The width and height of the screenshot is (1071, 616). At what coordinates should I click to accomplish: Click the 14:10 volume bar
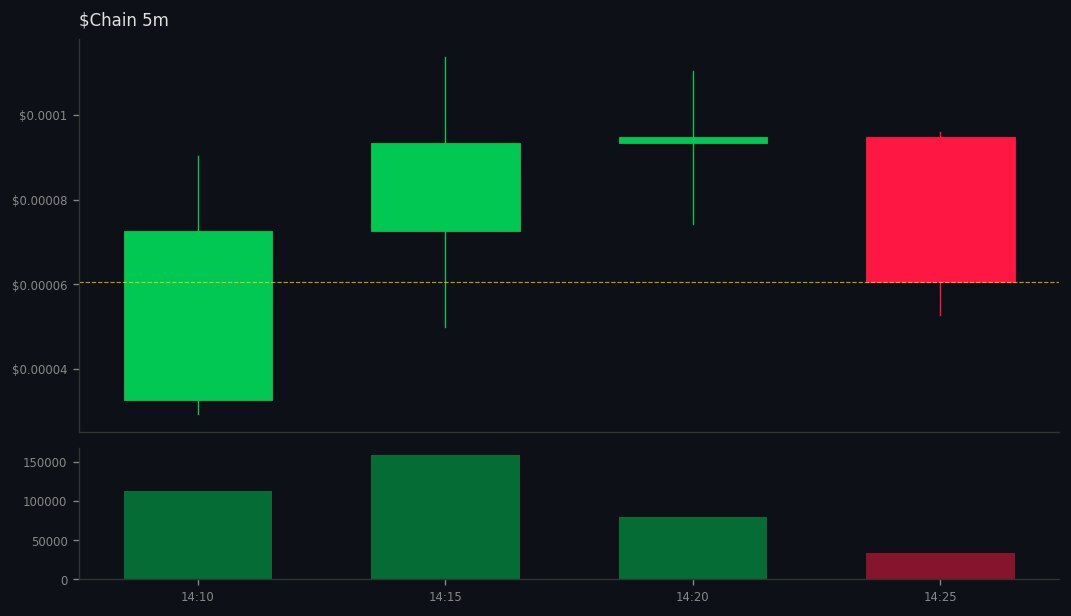[x=198, y=535]
